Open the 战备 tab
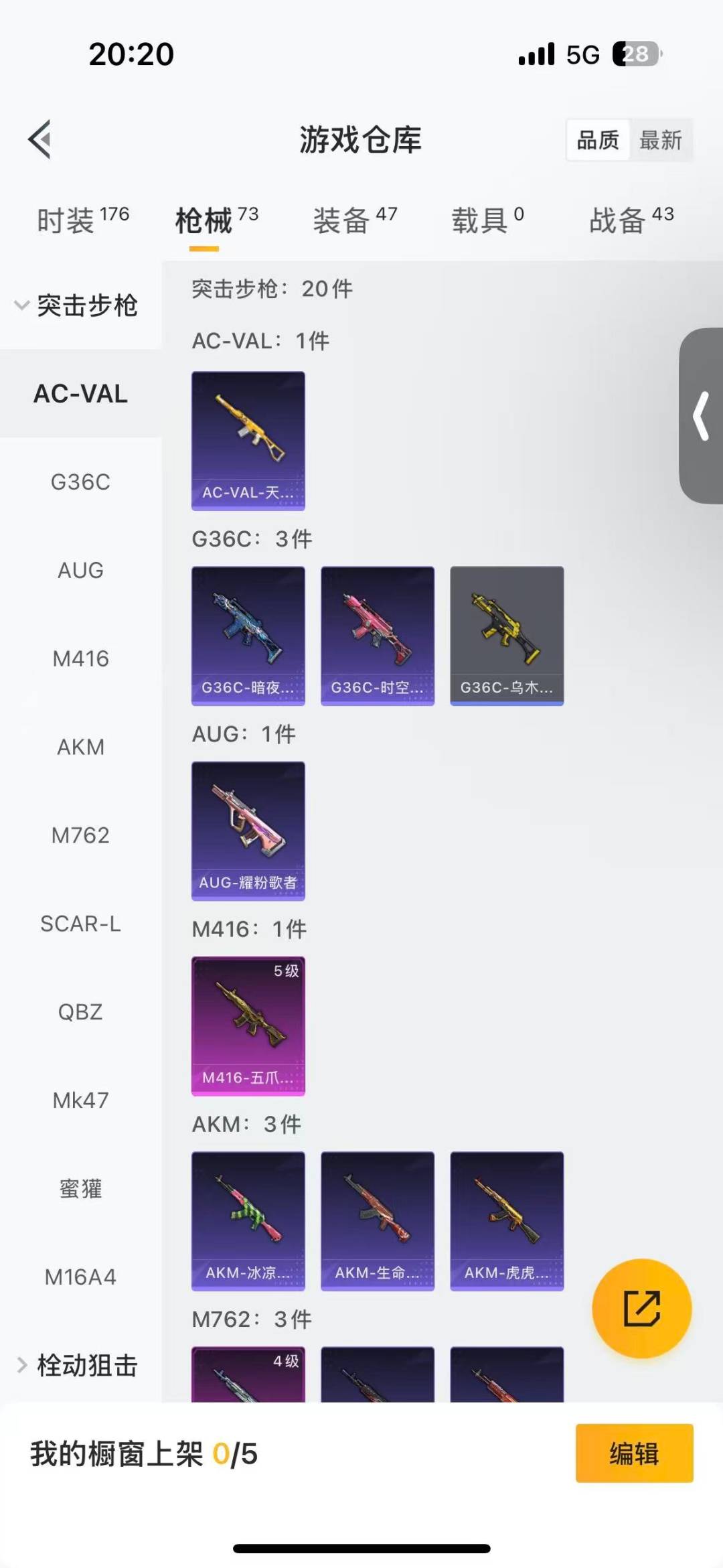 tap(631, 220)
